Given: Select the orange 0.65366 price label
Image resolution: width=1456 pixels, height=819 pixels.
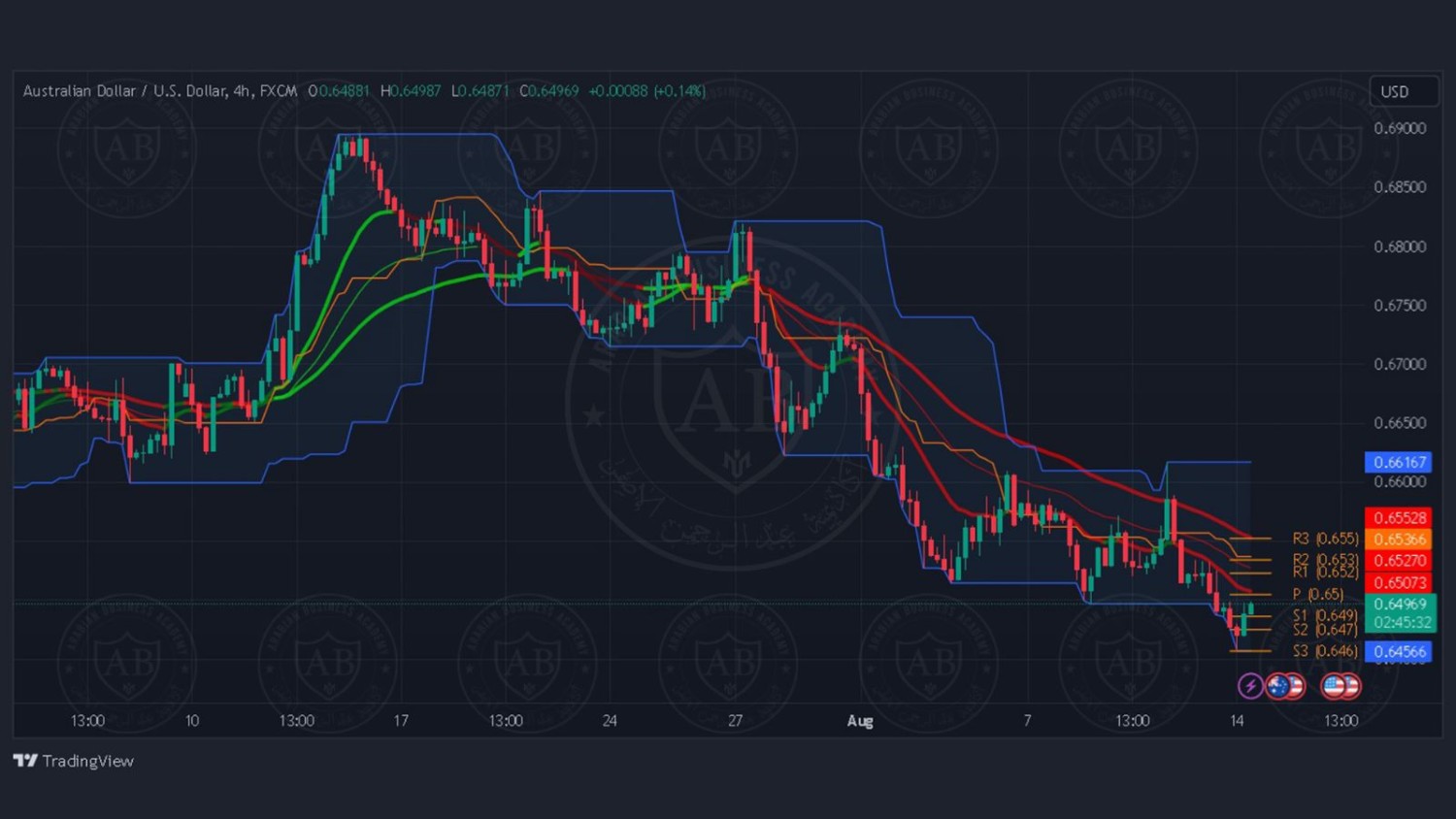Looking at the screenshot, I should [x=1399, y=540].
